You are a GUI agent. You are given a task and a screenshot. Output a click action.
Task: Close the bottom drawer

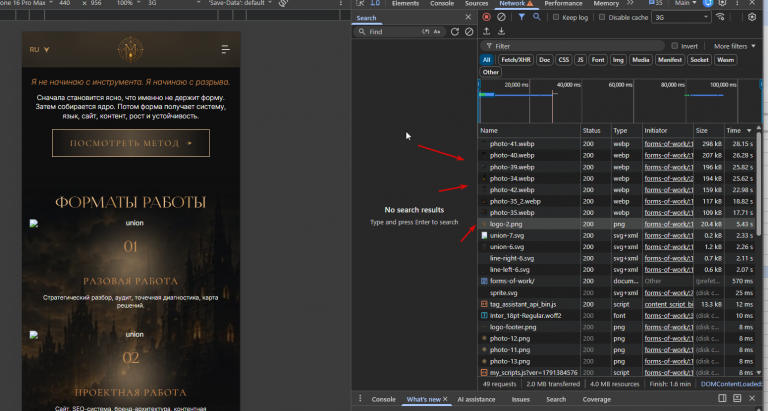(x=752, y=398)
